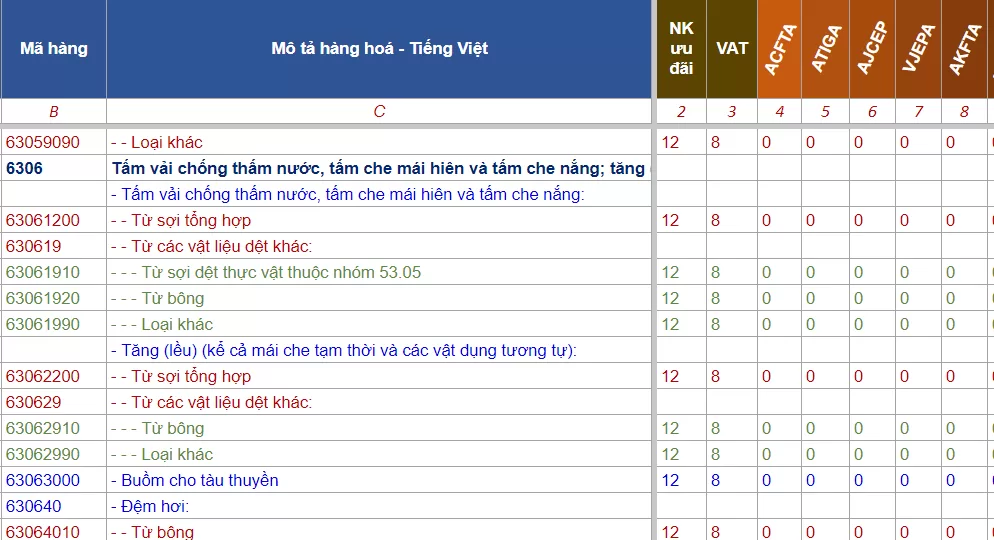Select code 63062990 cell
Image resolution: width=994 pixels, height=540 pixels.
point(53,454)
